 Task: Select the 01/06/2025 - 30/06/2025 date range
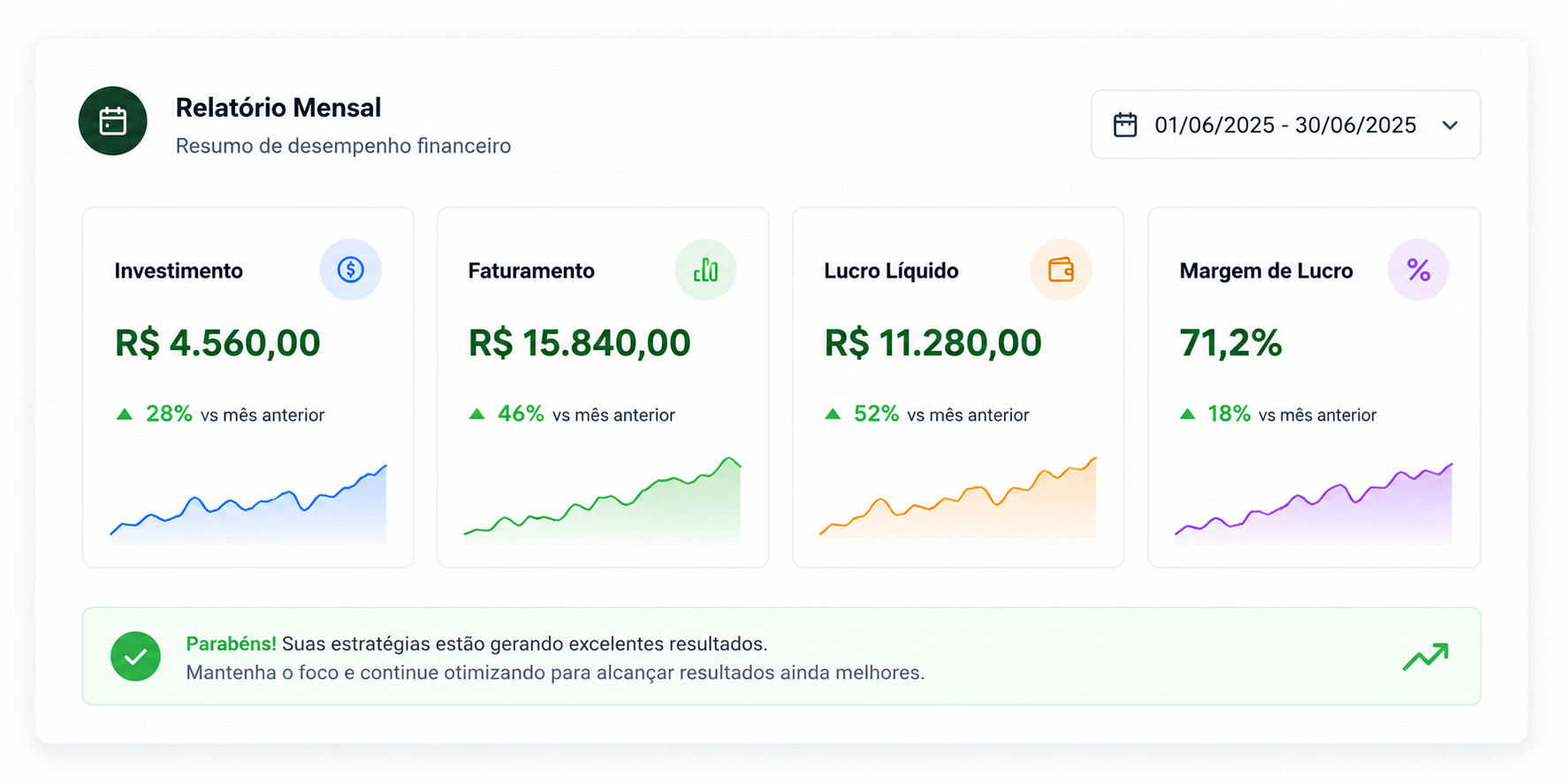[x=1286, y=125]
